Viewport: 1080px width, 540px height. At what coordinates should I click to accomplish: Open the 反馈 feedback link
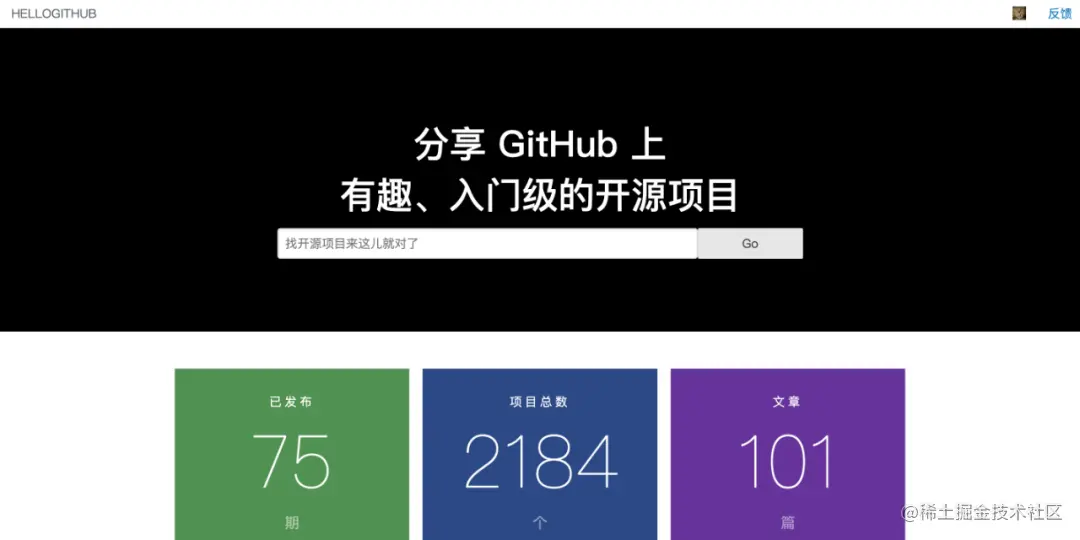point(1059,14)
